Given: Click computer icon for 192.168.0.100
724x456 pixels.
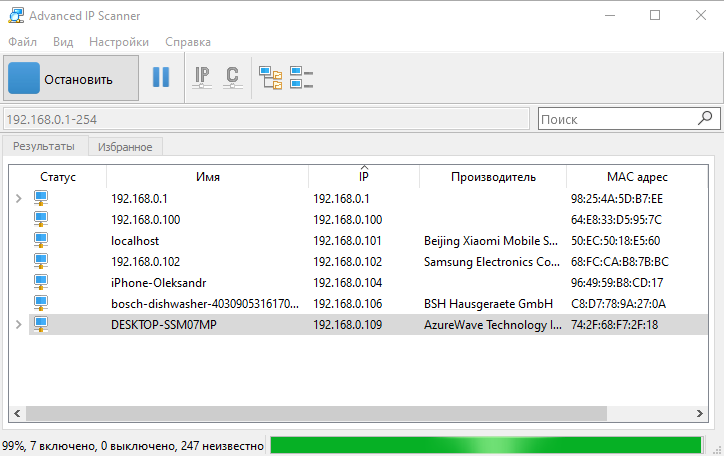Looking at the screenshot, I should tap(41, 219).
